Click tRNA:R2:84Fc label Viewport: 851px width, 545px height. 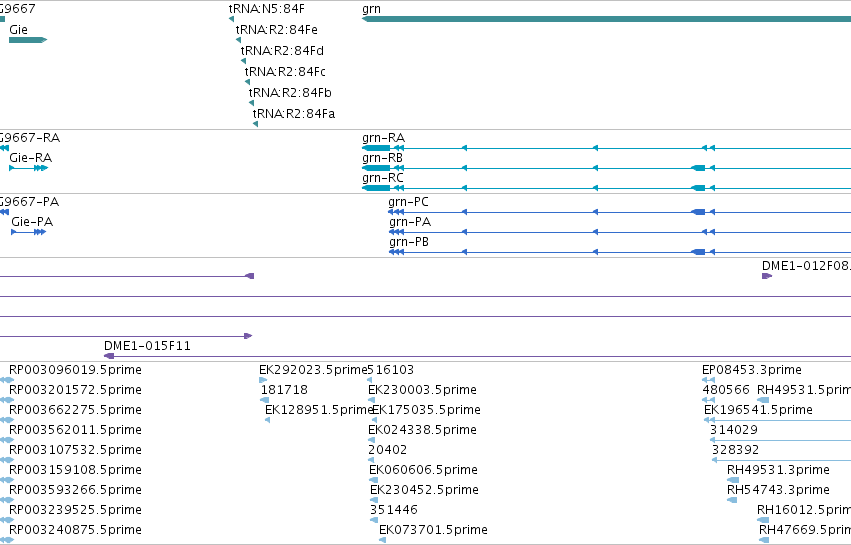tap(285, 72)
